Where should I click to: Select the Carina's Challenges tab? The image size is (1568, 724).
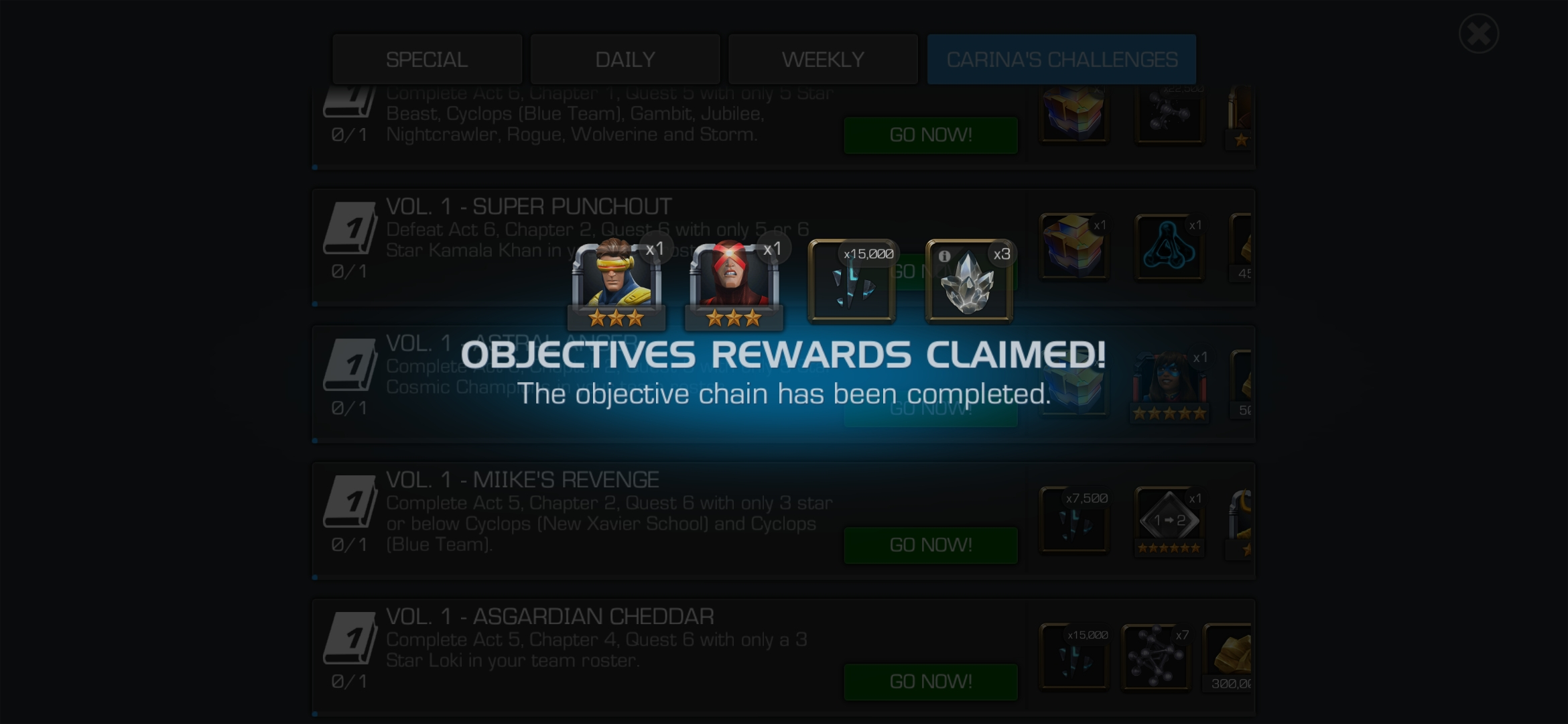coord(1061,60)
